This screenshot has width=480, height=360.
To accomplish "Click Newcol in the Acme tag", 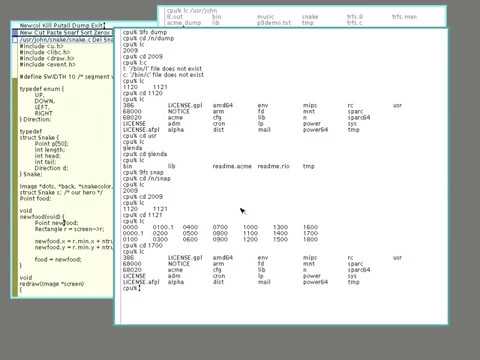I will 30,26.
